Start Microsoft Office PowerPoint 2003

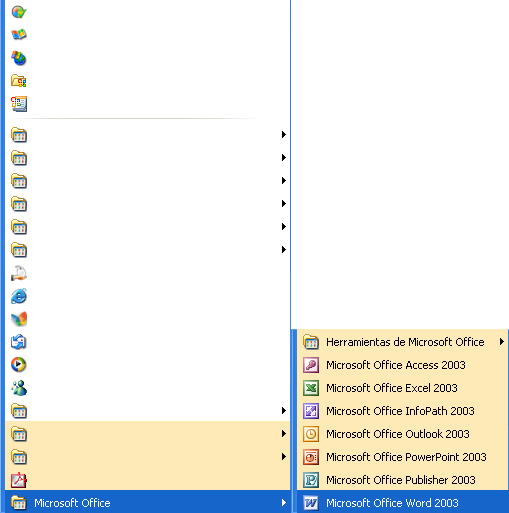click(x=403, y=457)
